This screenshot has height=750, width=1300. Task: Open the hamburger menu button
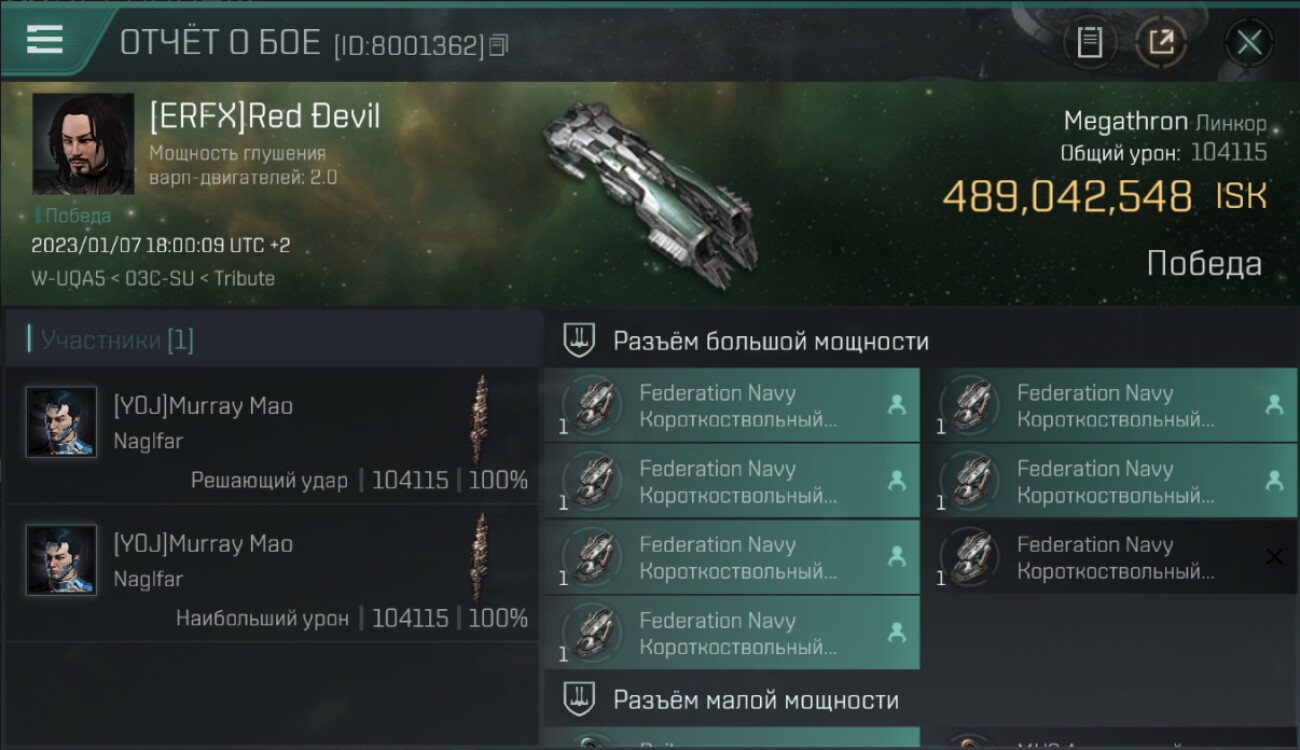45,39
